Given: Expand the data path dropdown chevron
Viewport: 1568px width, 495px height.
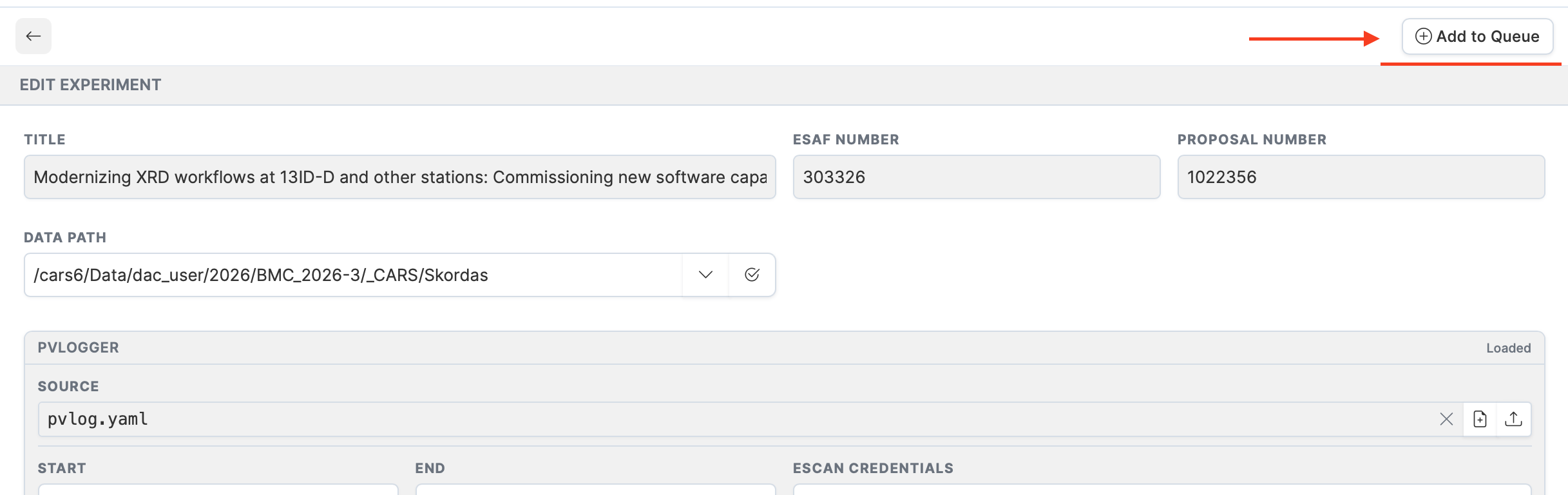Looking at the screenshot, I should coord(705,275).
